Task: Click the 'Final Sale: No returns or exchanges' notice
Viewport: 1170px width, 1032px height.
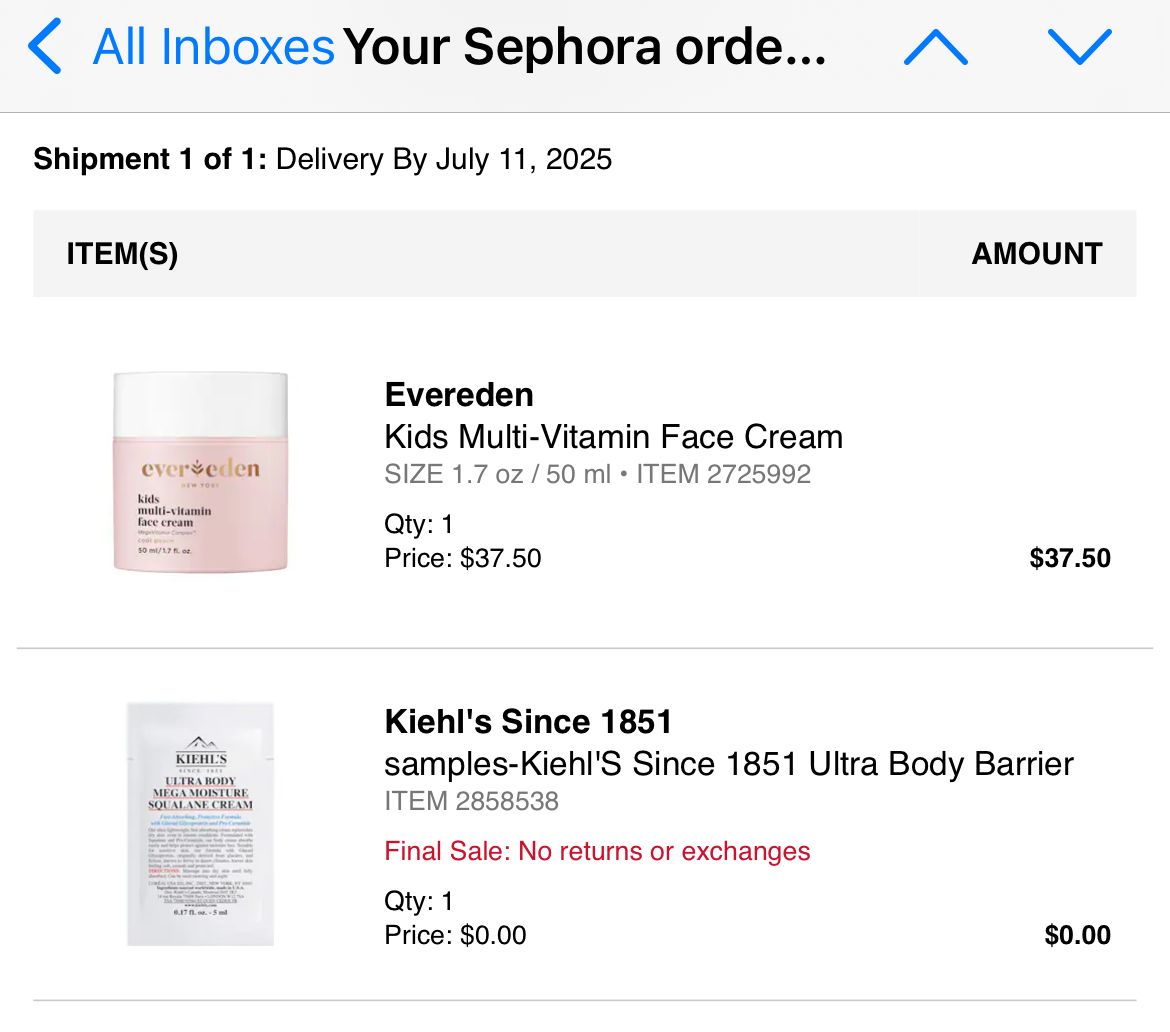Action: point(597,851)
